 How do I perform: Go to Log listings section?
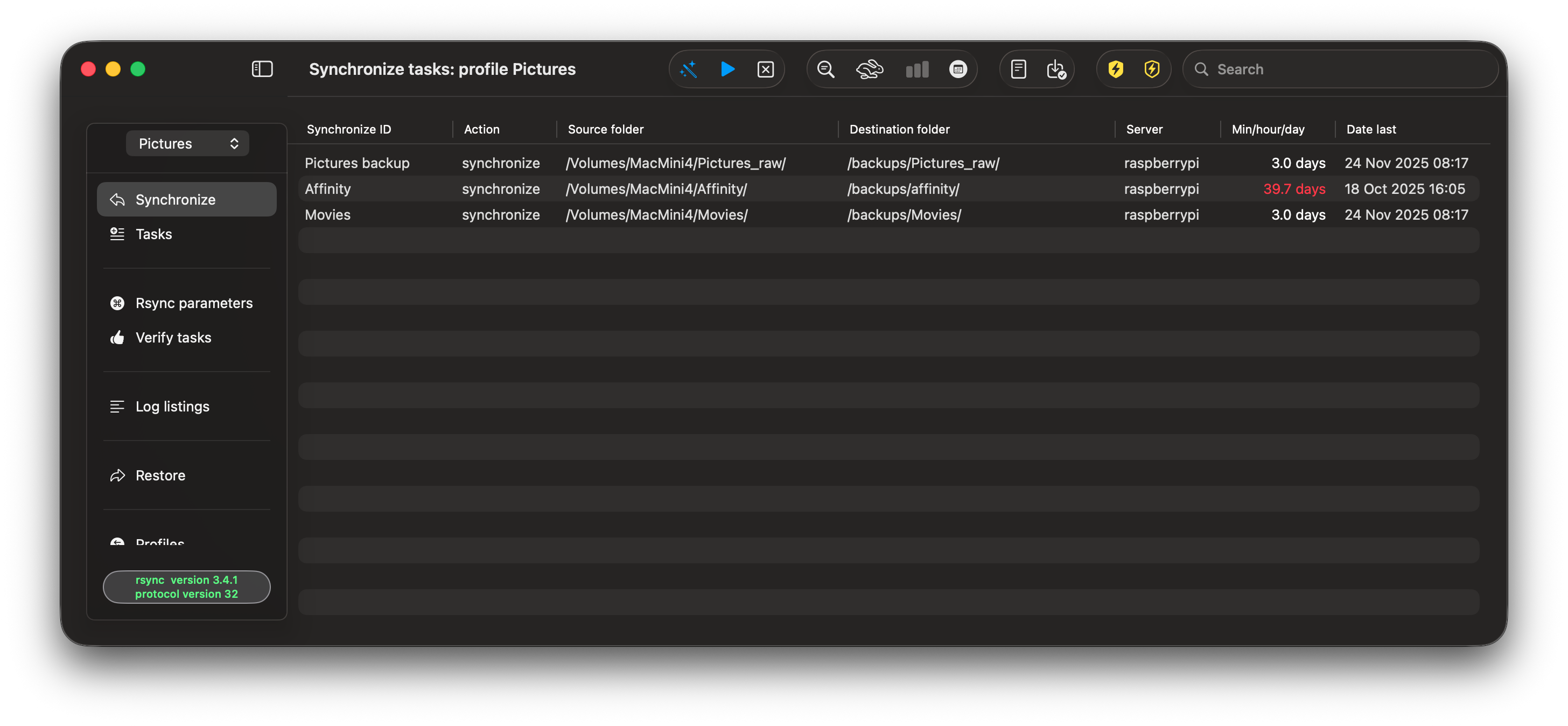pos(172,406)
